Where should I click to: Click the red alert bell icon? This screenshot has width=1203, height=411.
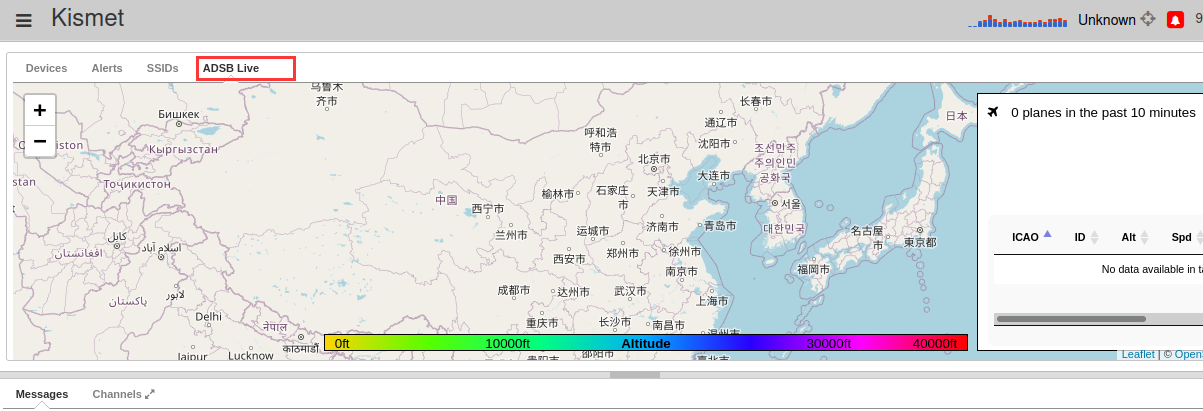tap(1175, 20)
